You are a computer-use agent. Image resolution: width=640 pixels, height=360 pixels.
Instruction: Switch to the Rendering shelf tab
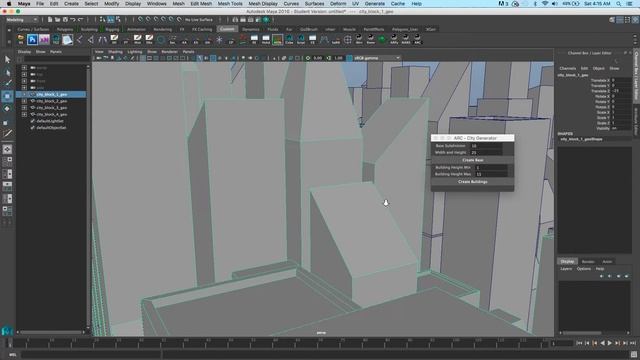pos(162,29)
